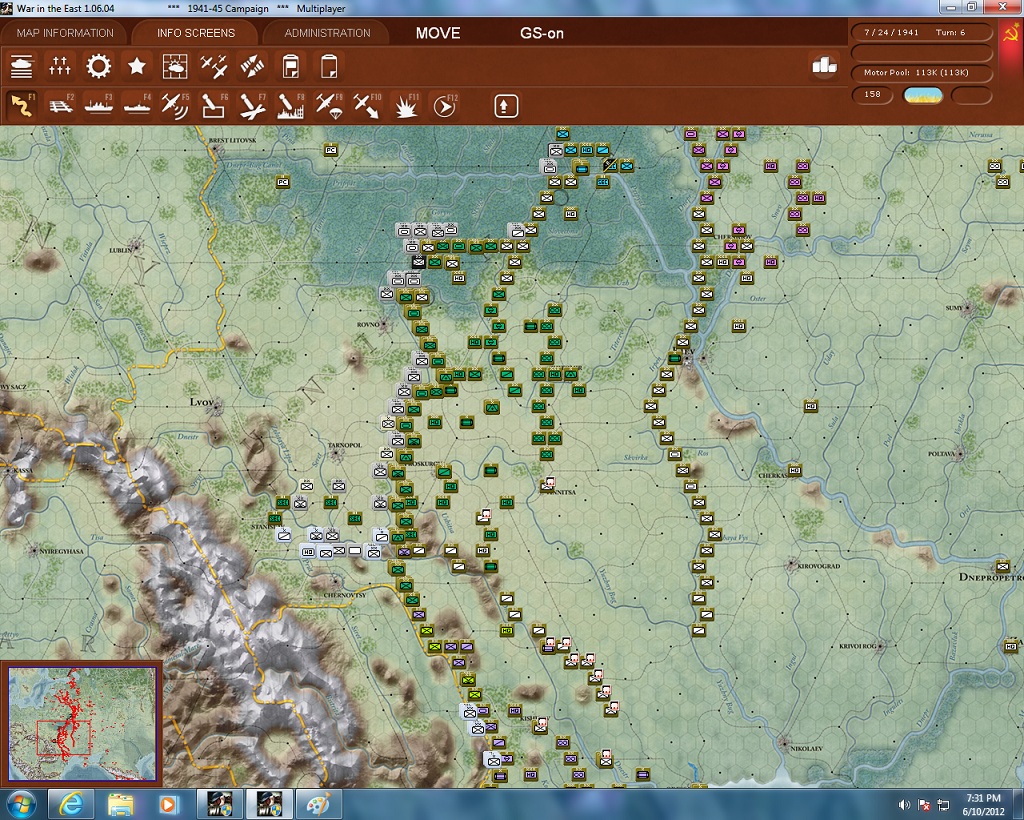Open Windows Media Player in the taskbar
The width and height of the screenshot is (1024, 820).
click(168, 804)
